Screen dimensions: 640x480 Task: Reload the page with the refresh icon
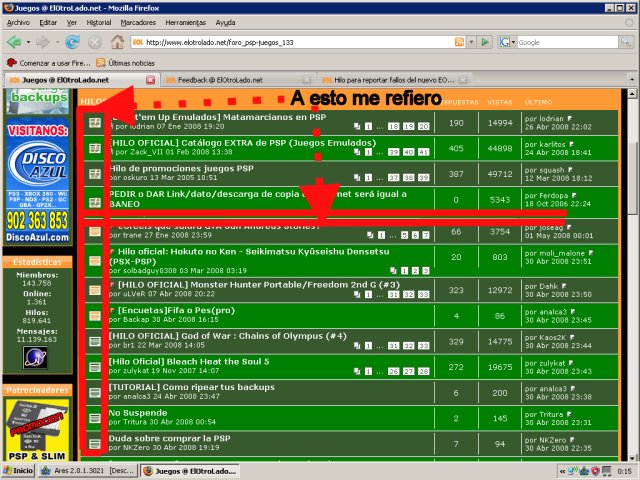click(x=73, y=42)
